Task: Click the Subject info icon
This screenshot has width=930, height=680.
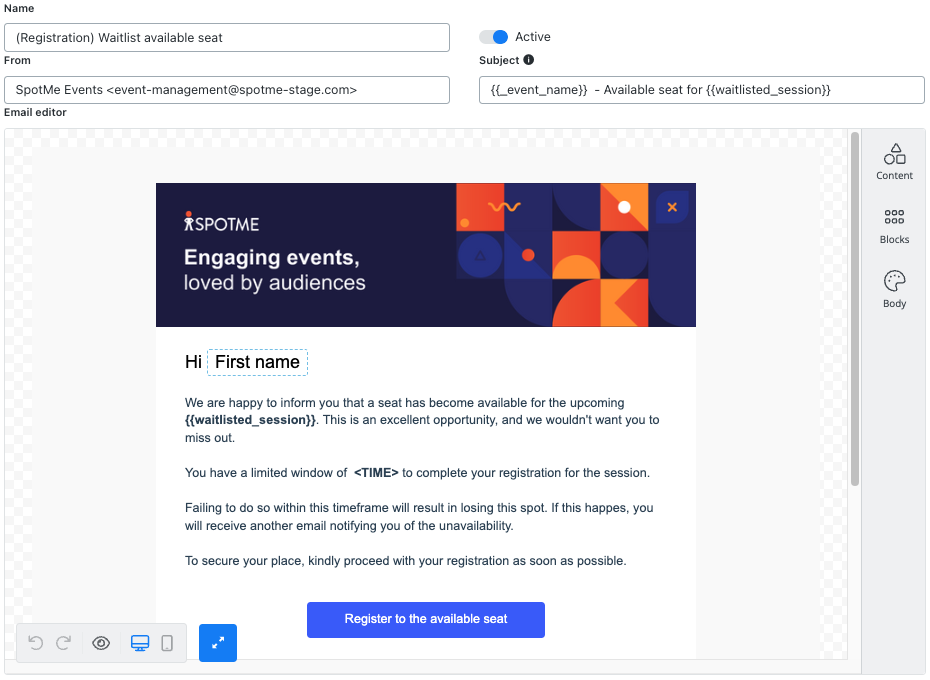Action: click(528, 60)
